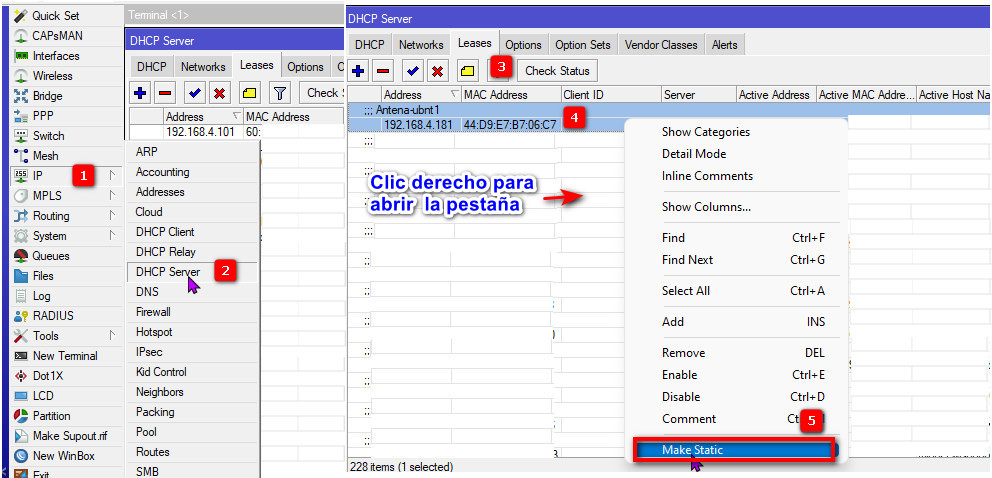Expand the Routing submenu arrow
Viewport: 992px width, 478px height.
coord(112,216)
